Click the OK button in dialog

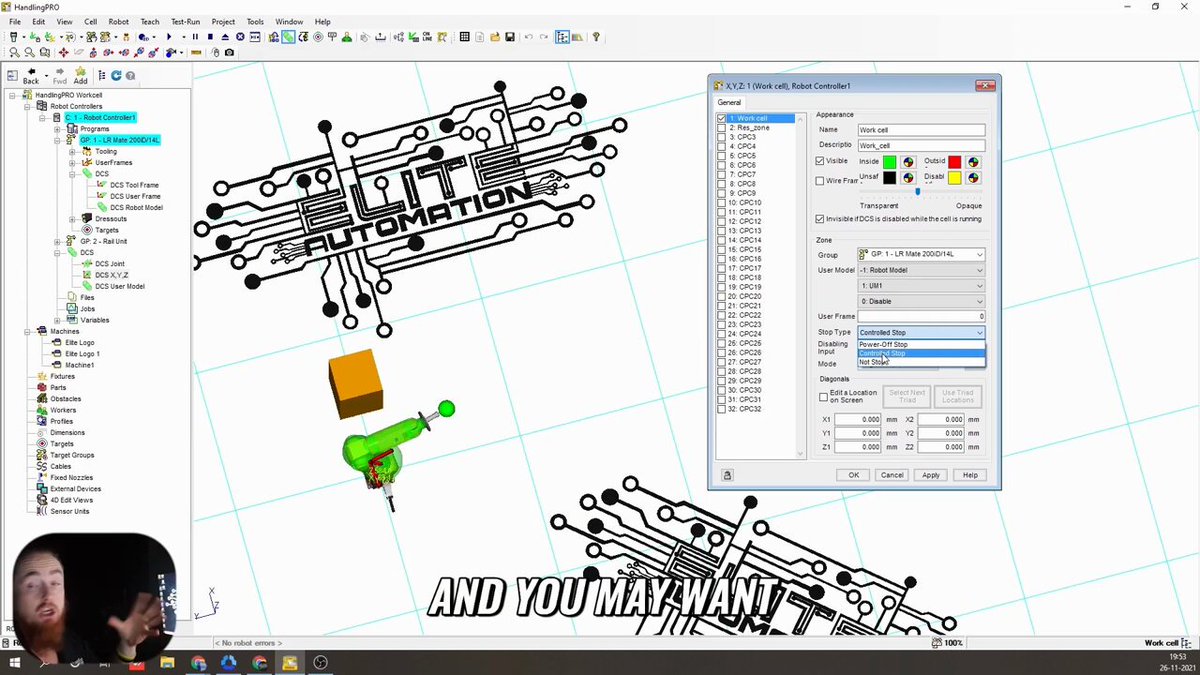click(853, 475)
